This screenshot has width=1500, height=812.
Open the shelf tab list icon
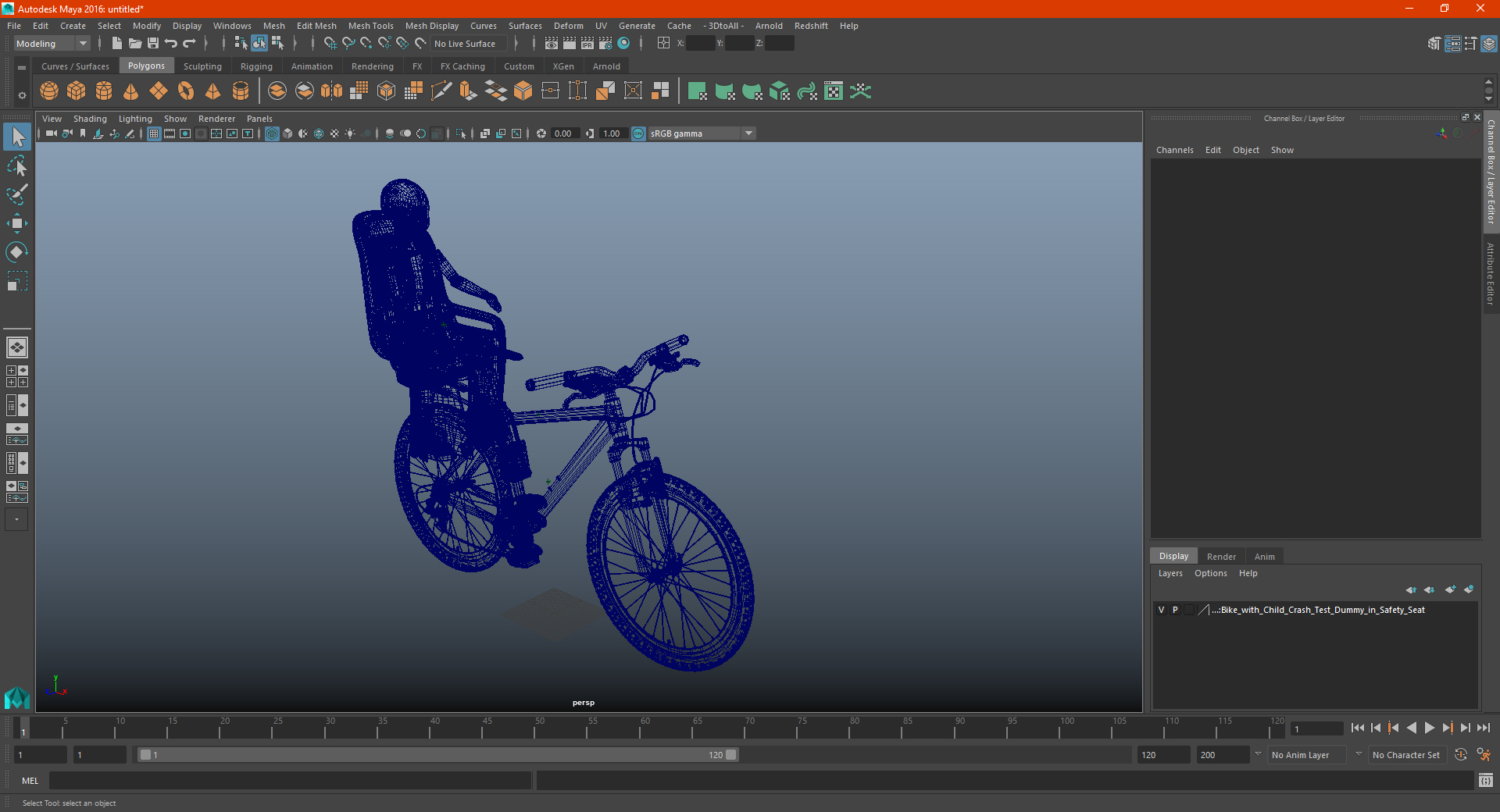(x=22, y=68)
